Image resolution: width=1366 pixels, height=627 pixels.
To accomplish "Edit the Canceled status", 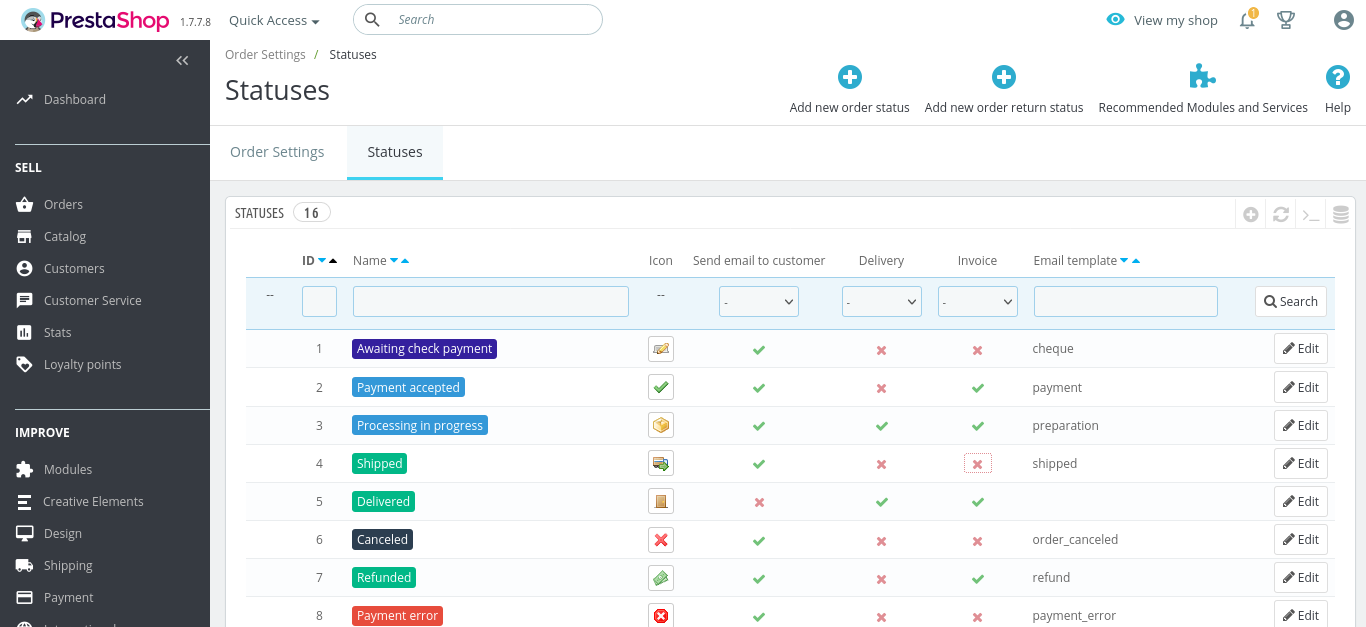I will point(1301,540).
